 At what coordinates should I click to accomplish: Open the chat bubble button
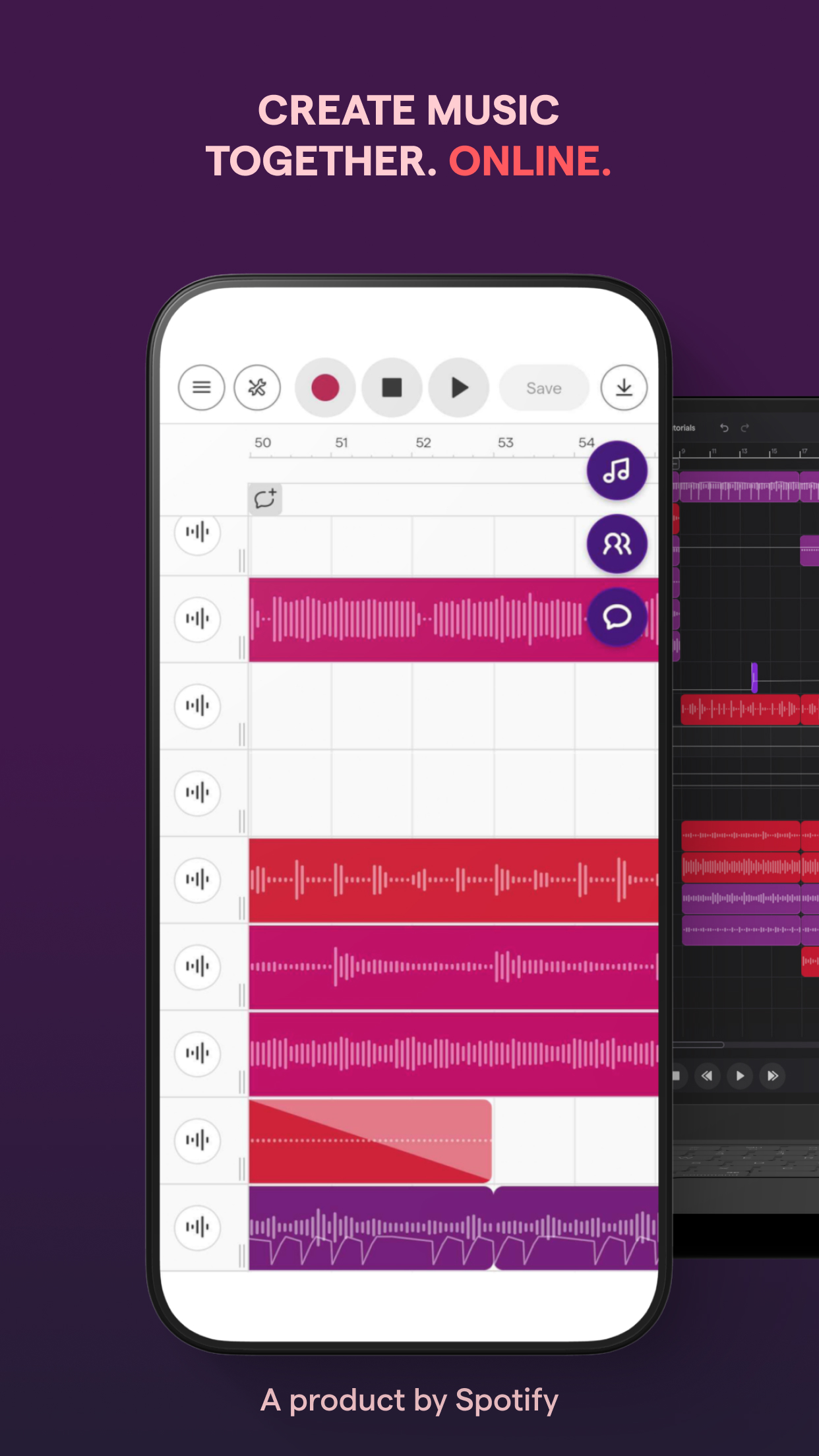click(617, 617)
